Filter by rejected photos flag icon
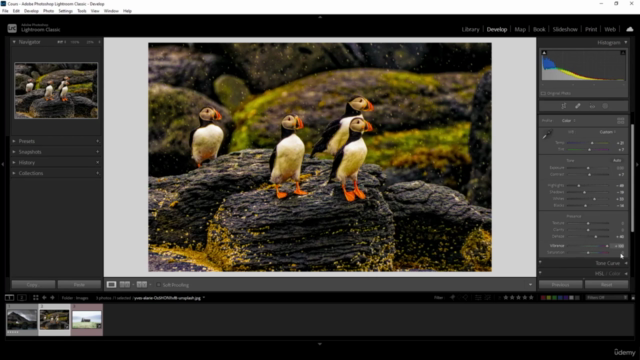 (465, 298)
